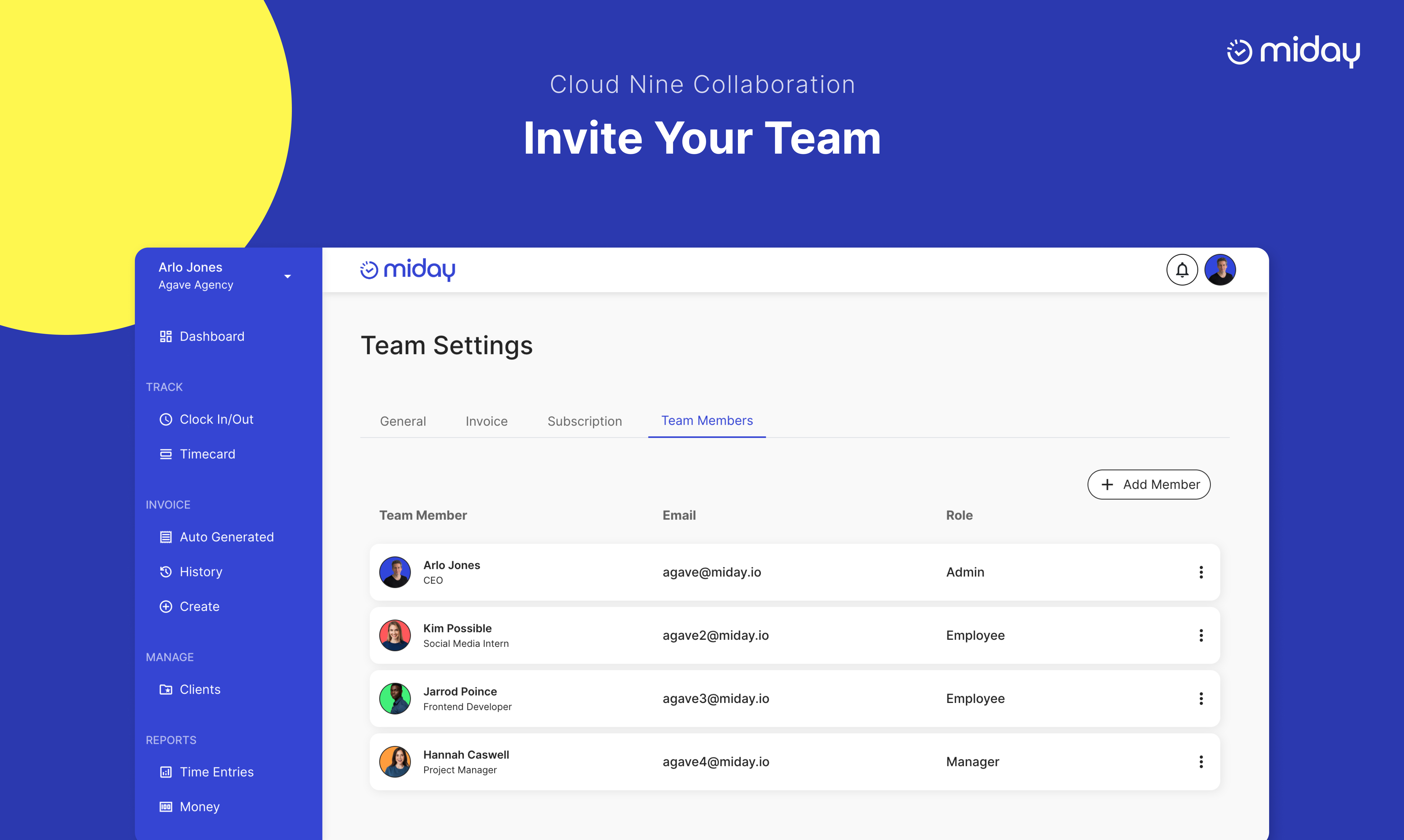The height and width of the screenshot is (840, 1404).
Task: Open Auto Generated invoice icon
Action: click(x=165, y=537)
